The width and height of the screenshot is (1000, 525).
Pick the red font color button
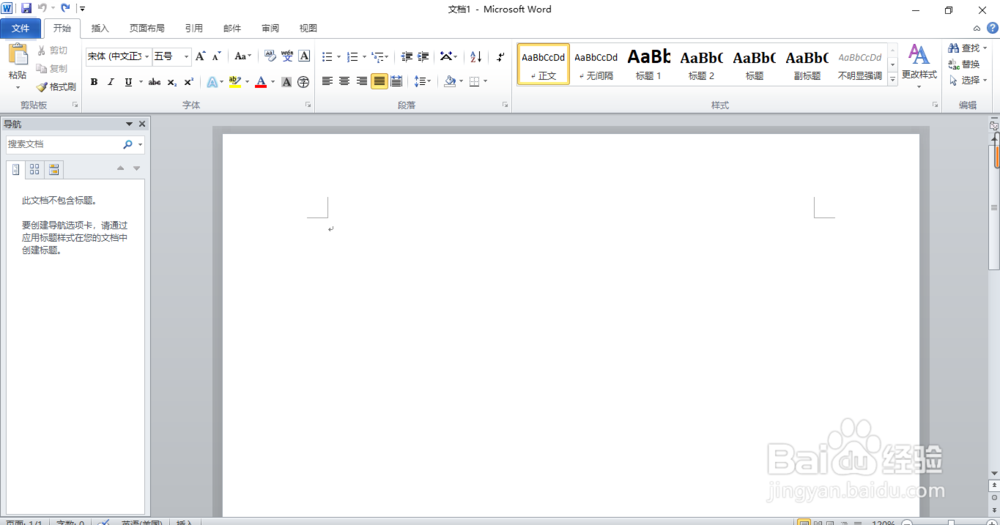click(261, 82)
